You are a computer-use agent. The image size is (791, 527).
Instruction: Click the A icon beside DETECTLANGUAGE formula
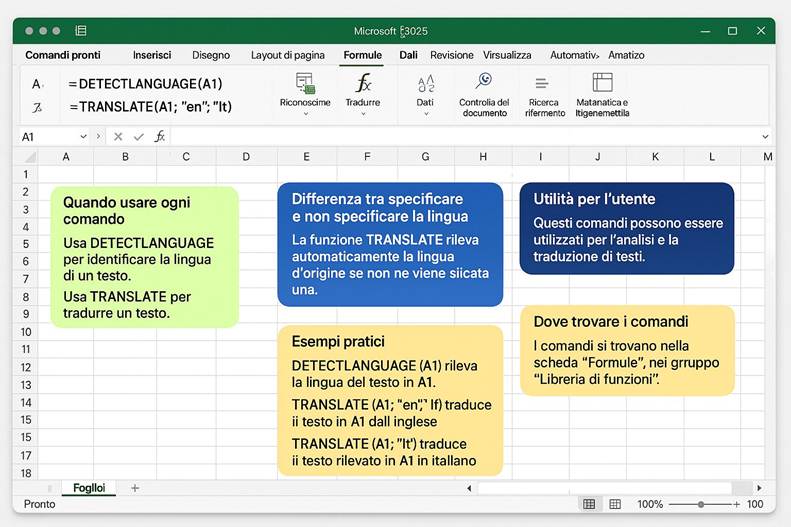[x=37, y=84]
